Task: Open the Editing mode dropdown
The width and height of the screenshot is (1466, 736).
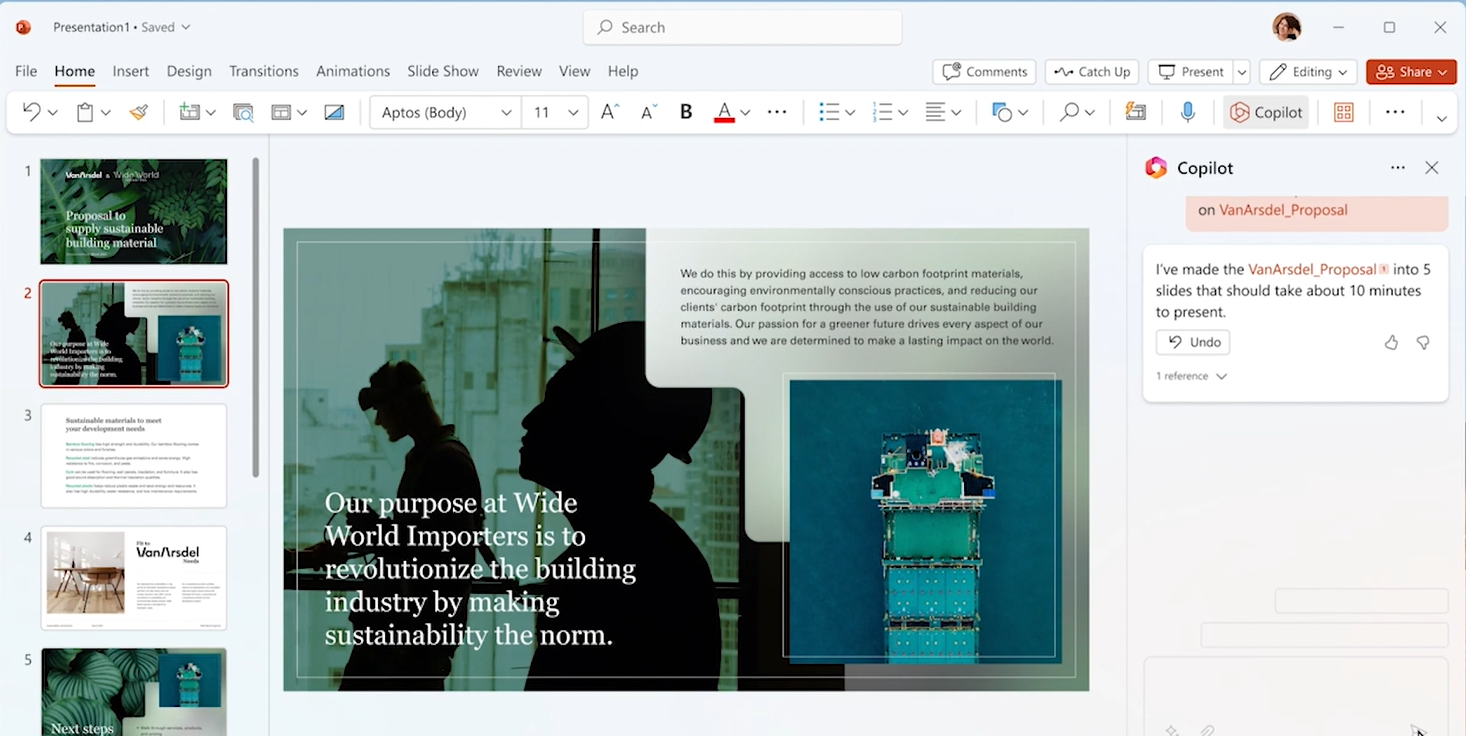Action: coord(1307,72)
